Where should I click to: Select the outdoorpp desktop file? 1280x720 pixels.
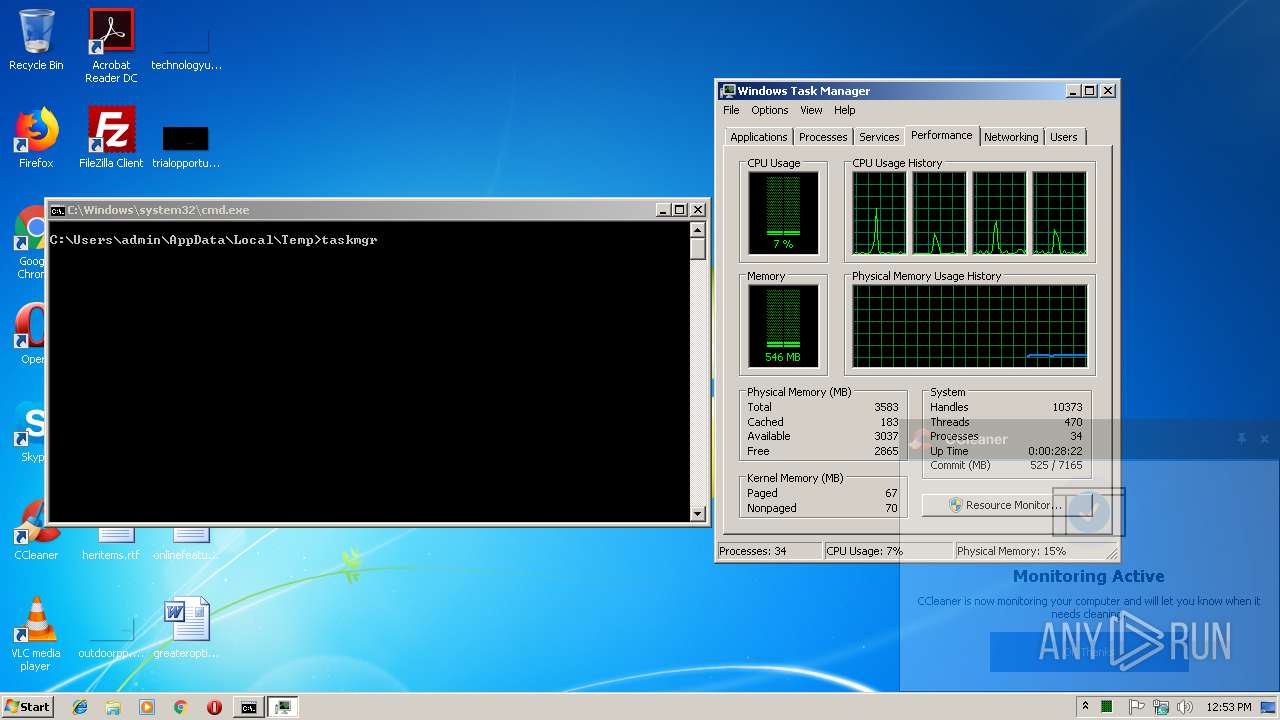pos(111,640)
